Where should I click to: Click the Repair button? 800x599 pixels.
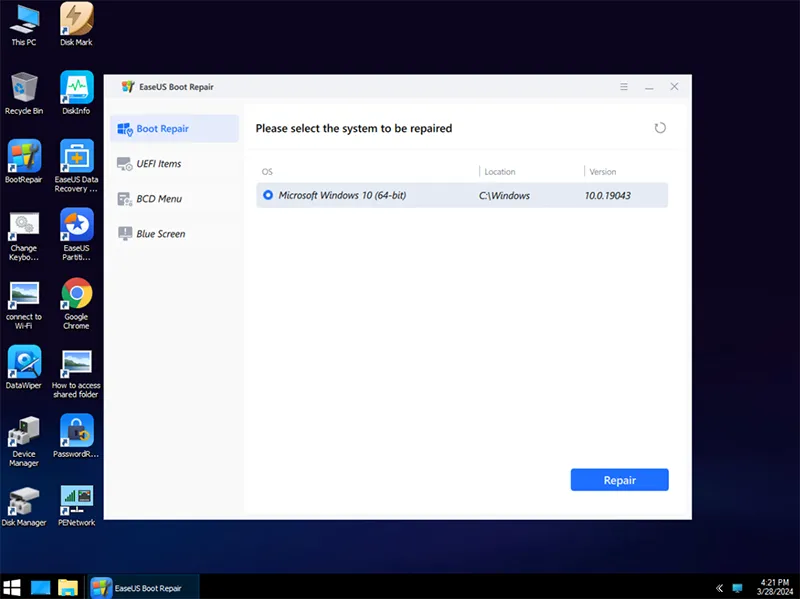point(619,480)
